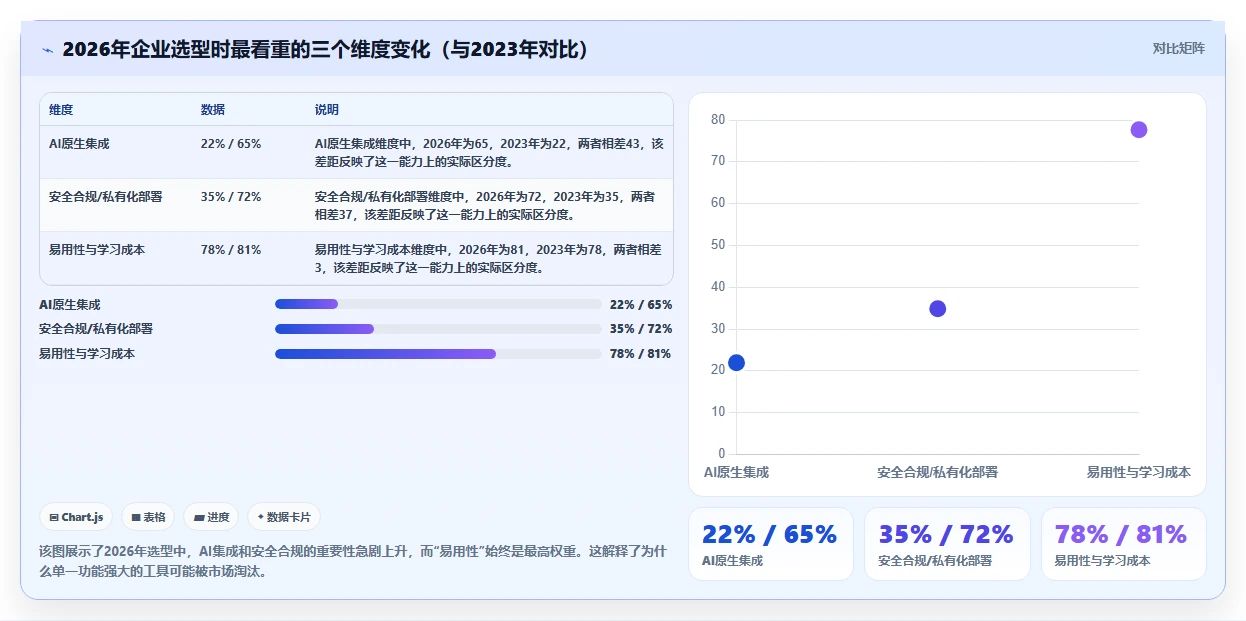Select the 安全合规/私有化部署 table row name cell
This screenshot has height=621, width=1246.
coord(105,196)
